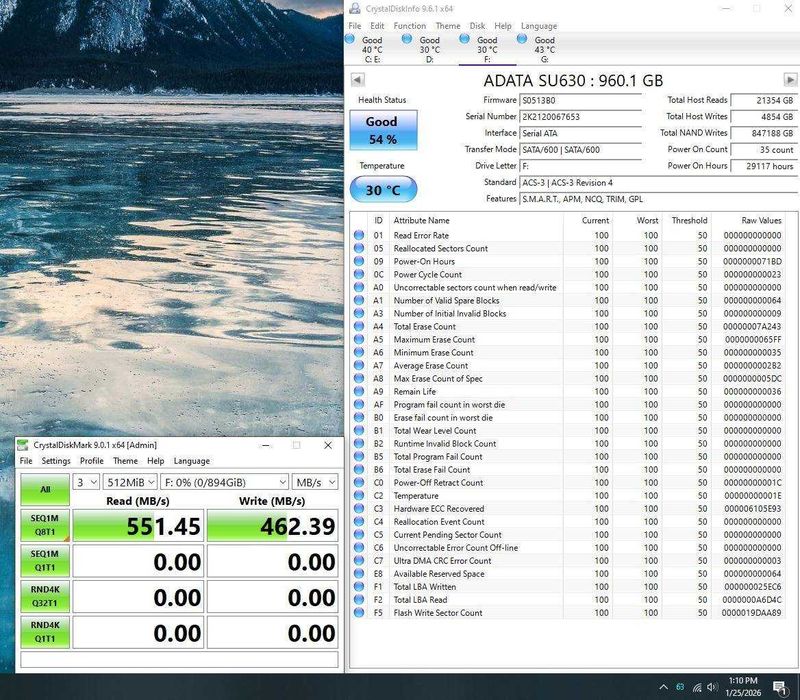
Task: Click status orb for Available Reserved Space
Action: [x=359, y=573]
